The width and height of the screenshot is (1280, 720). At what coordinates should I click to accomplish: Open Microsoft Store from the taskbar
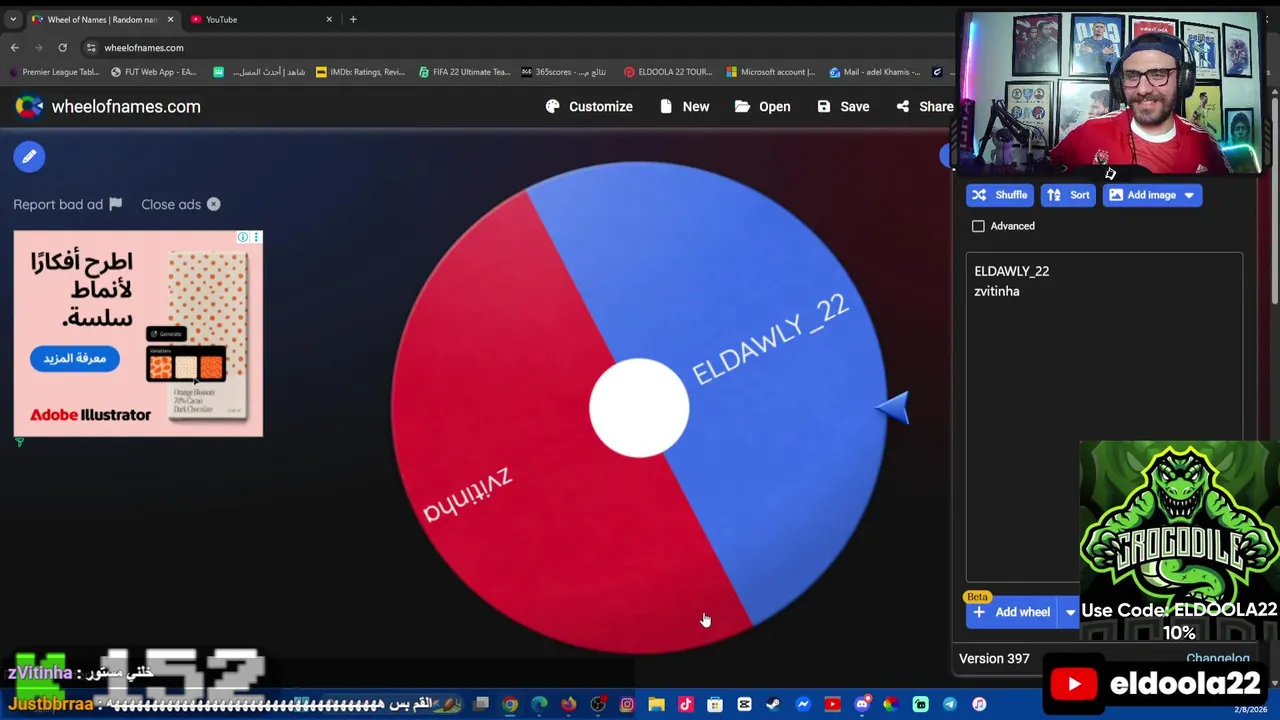[x=715, y=705]
